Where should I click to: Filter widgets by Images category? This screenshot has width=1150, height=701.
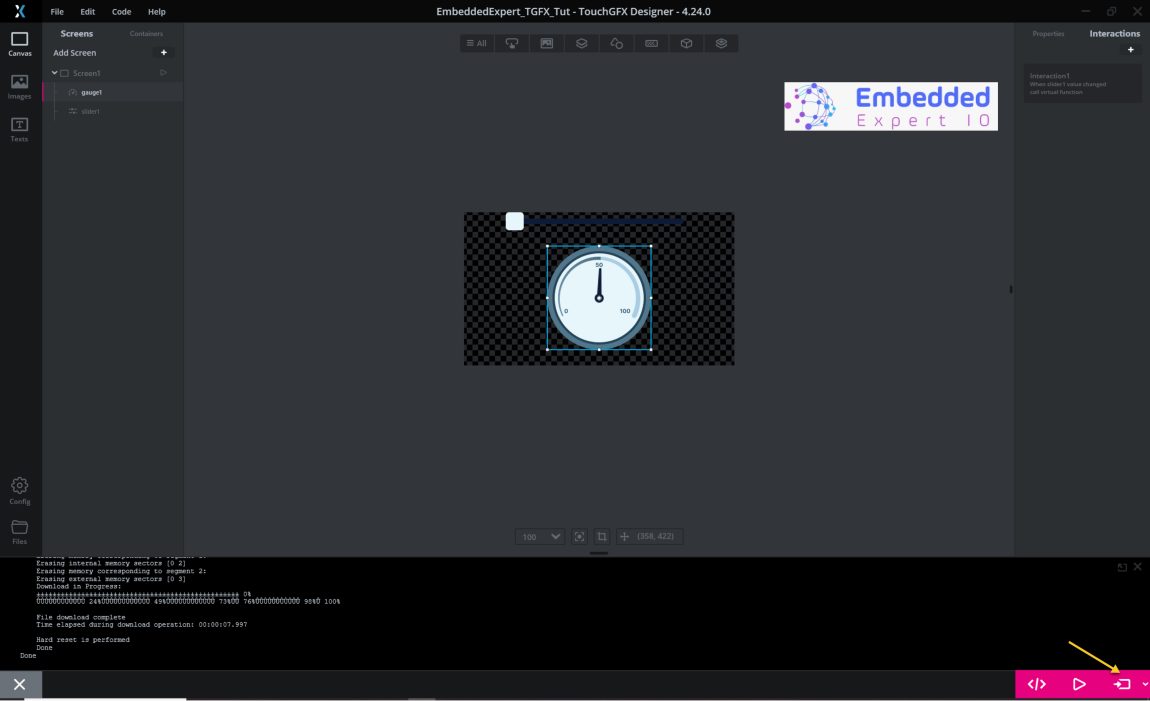click(547, 43)
